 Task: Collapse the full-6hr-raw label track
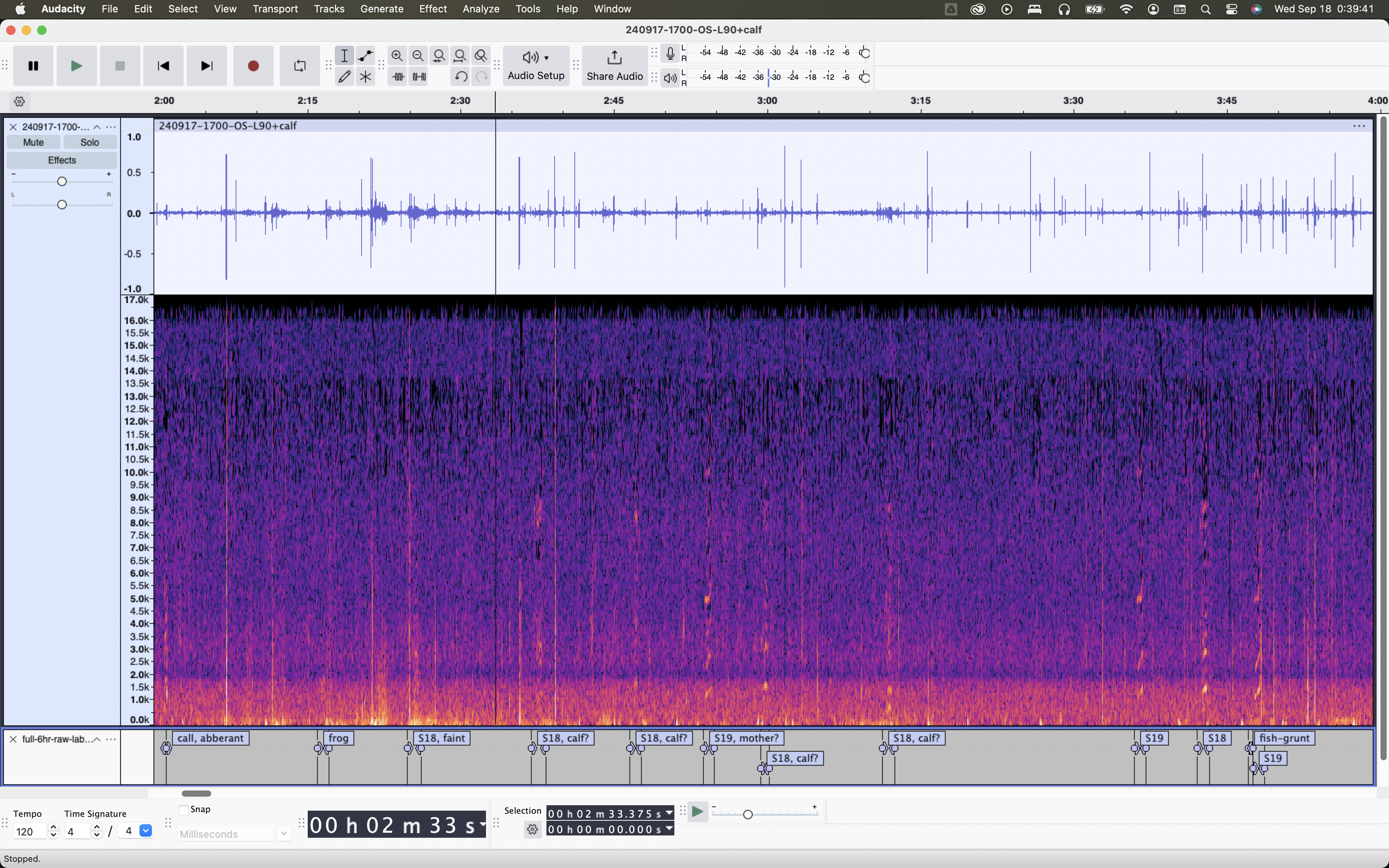point(97,739)
